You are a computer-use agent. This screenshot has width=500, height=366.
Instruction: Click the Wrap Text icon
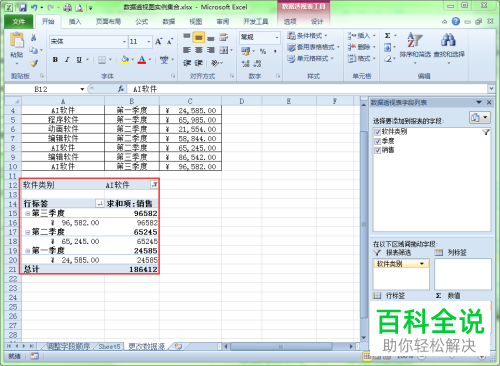[224, 38]
